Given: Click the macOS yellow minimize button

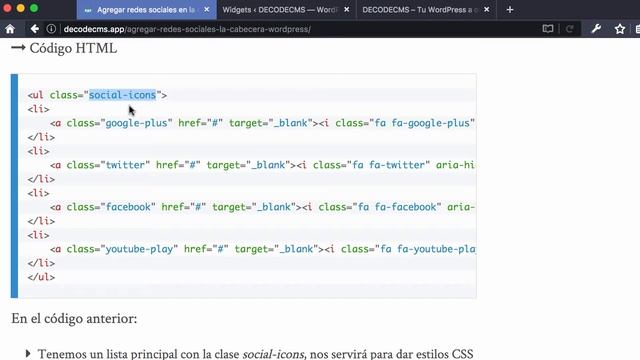Looking at the screenshot, I should (21, 8).
